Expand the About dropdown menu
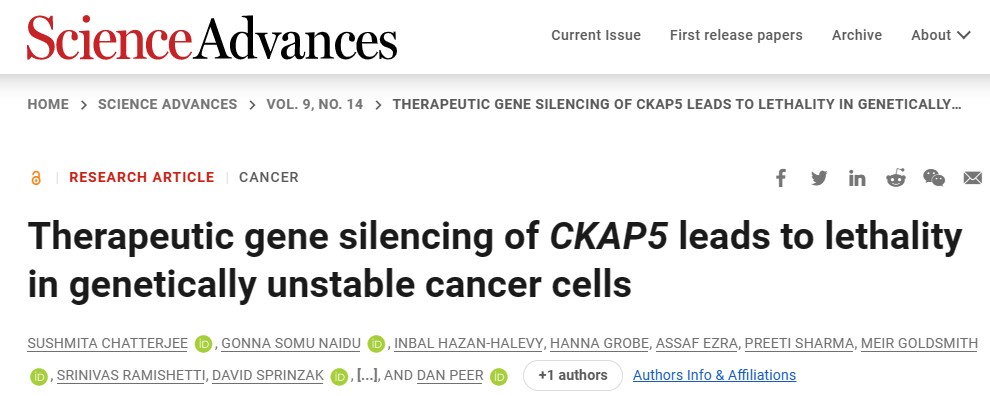Image resolution: width=990 pixels, height=396 pixels. coord(940,35)
